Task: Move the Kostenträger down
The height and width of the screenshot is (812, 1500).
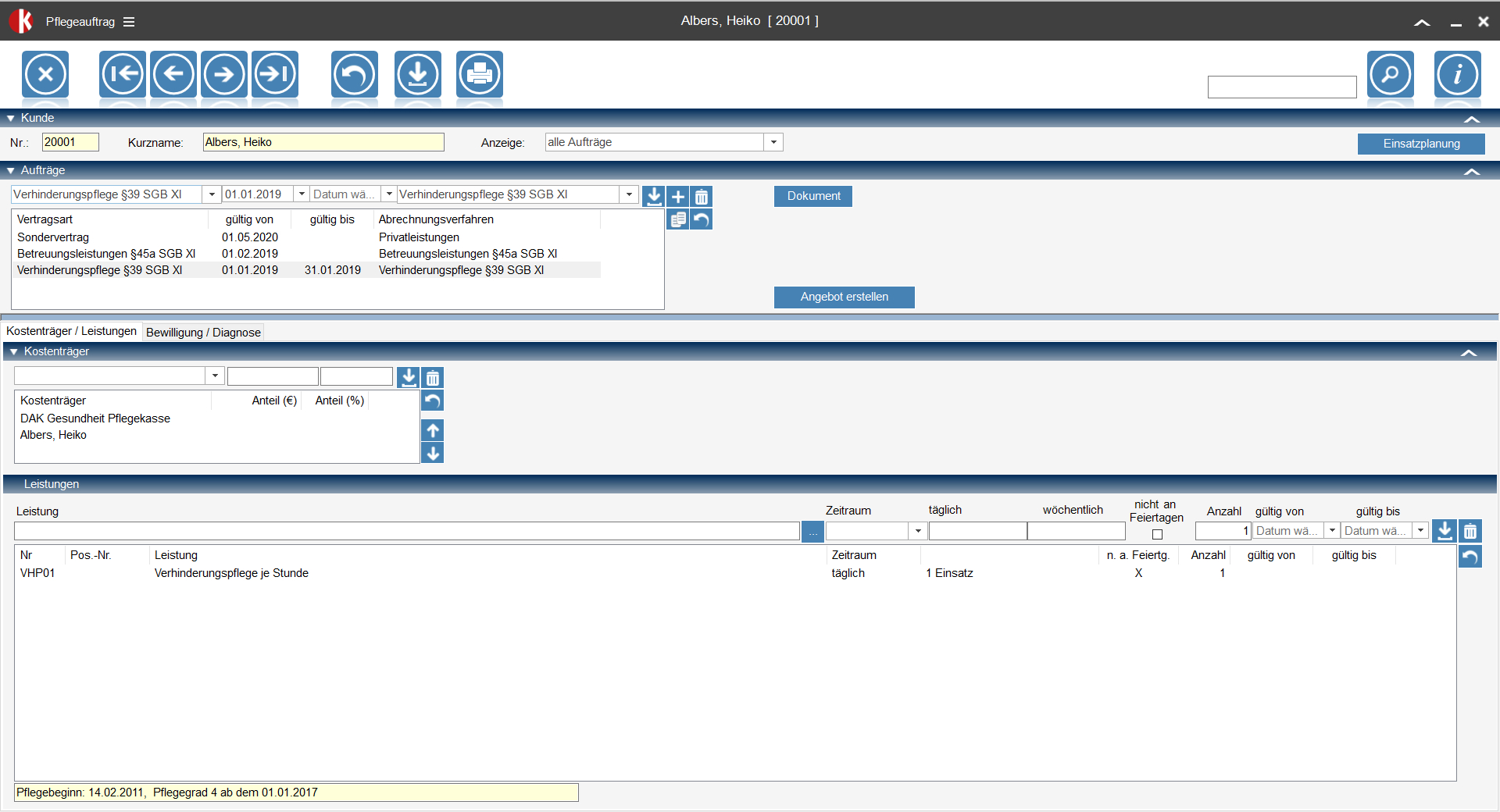Action: coord(433,453)
